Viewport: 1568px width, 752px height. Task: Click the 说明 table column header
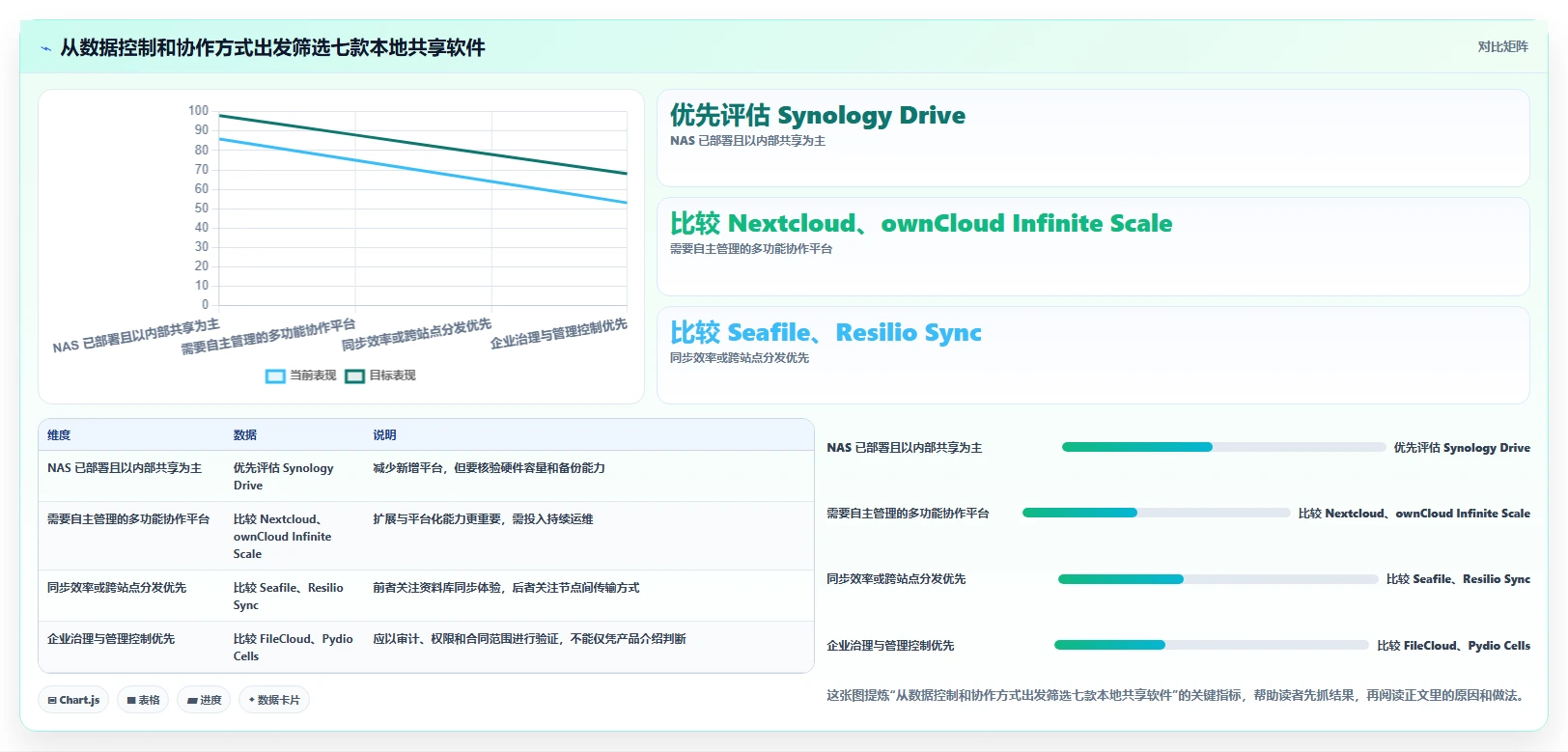384,435
